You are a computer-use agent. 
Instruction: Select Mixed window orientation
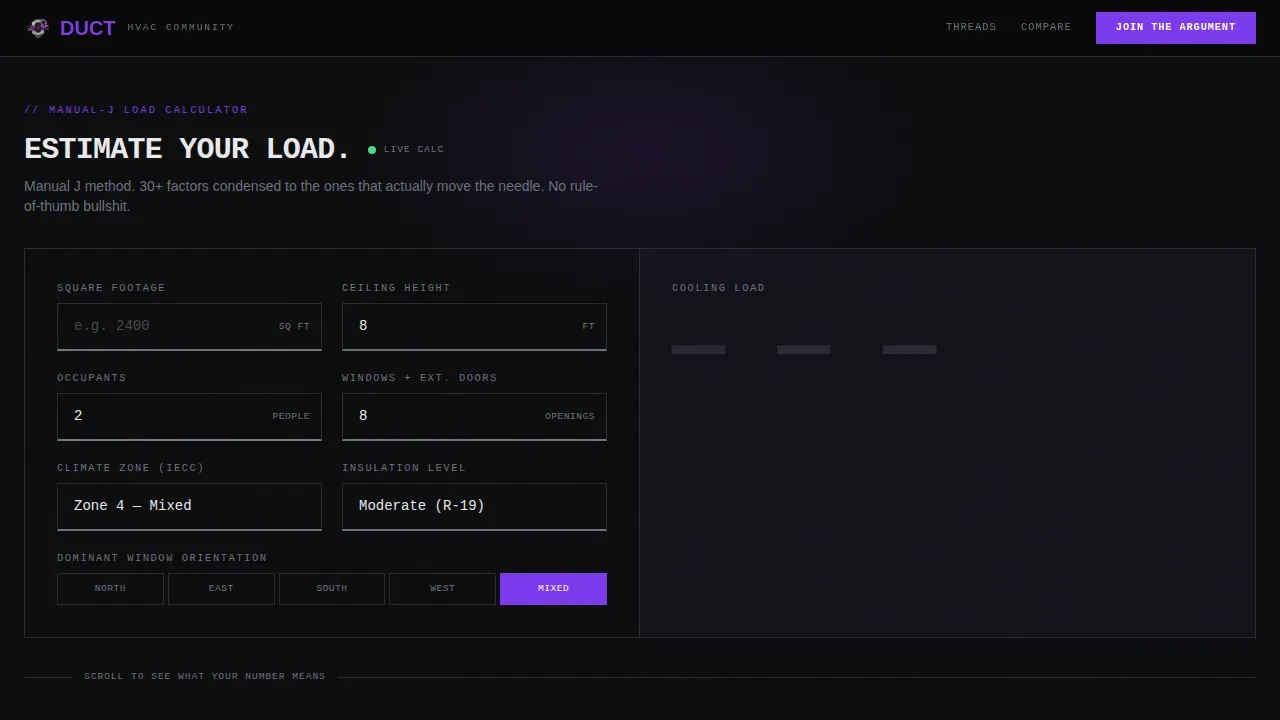553,589
